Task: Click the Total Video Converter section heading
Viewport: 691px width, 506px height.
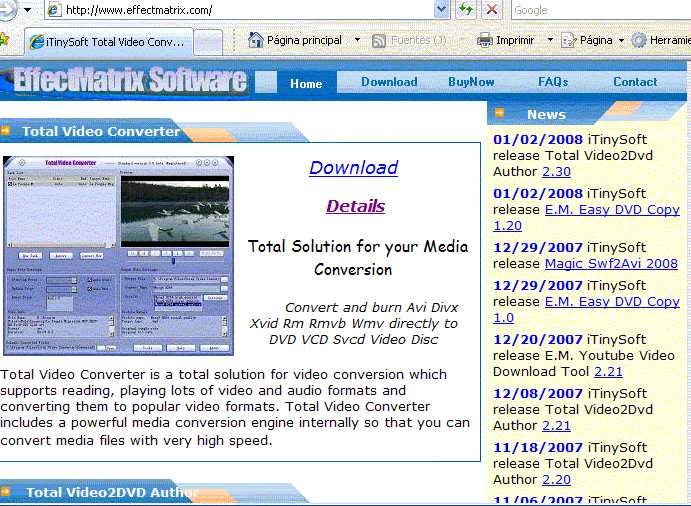Action: coord(101,131)
